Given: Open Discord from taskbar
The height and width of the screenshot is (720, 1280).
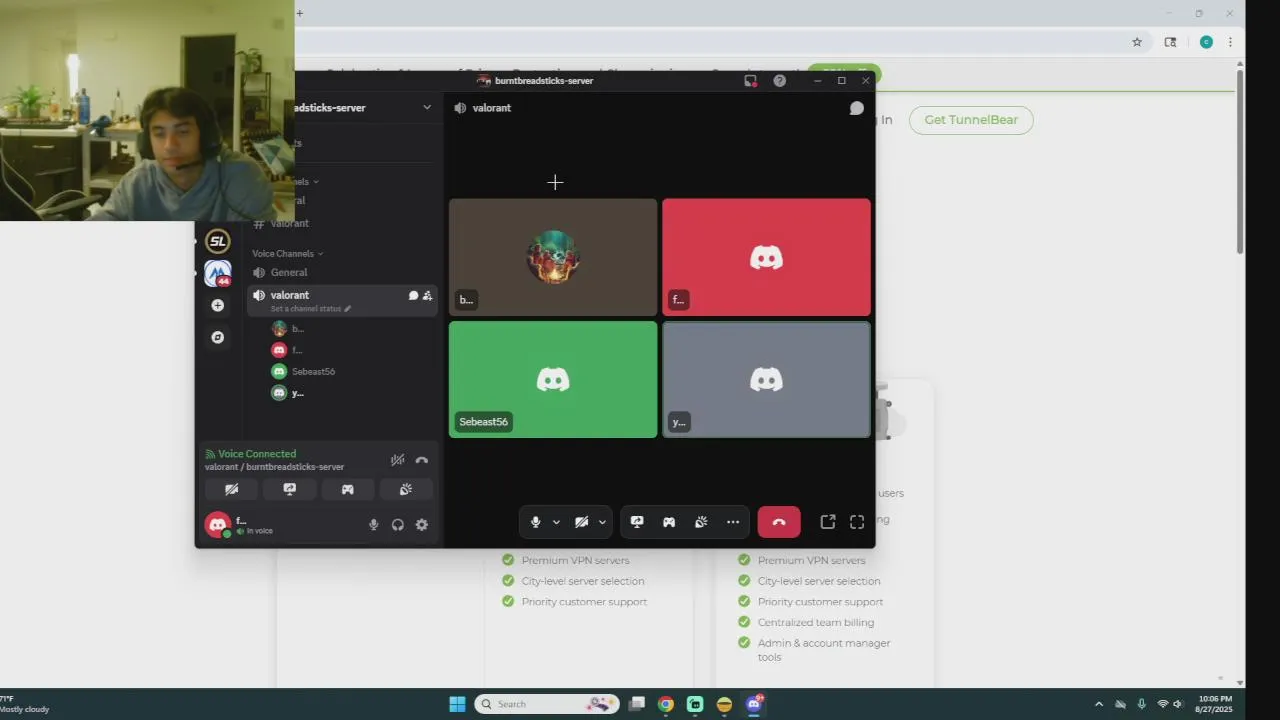Looking at the screenshot, I should (755, 704).
